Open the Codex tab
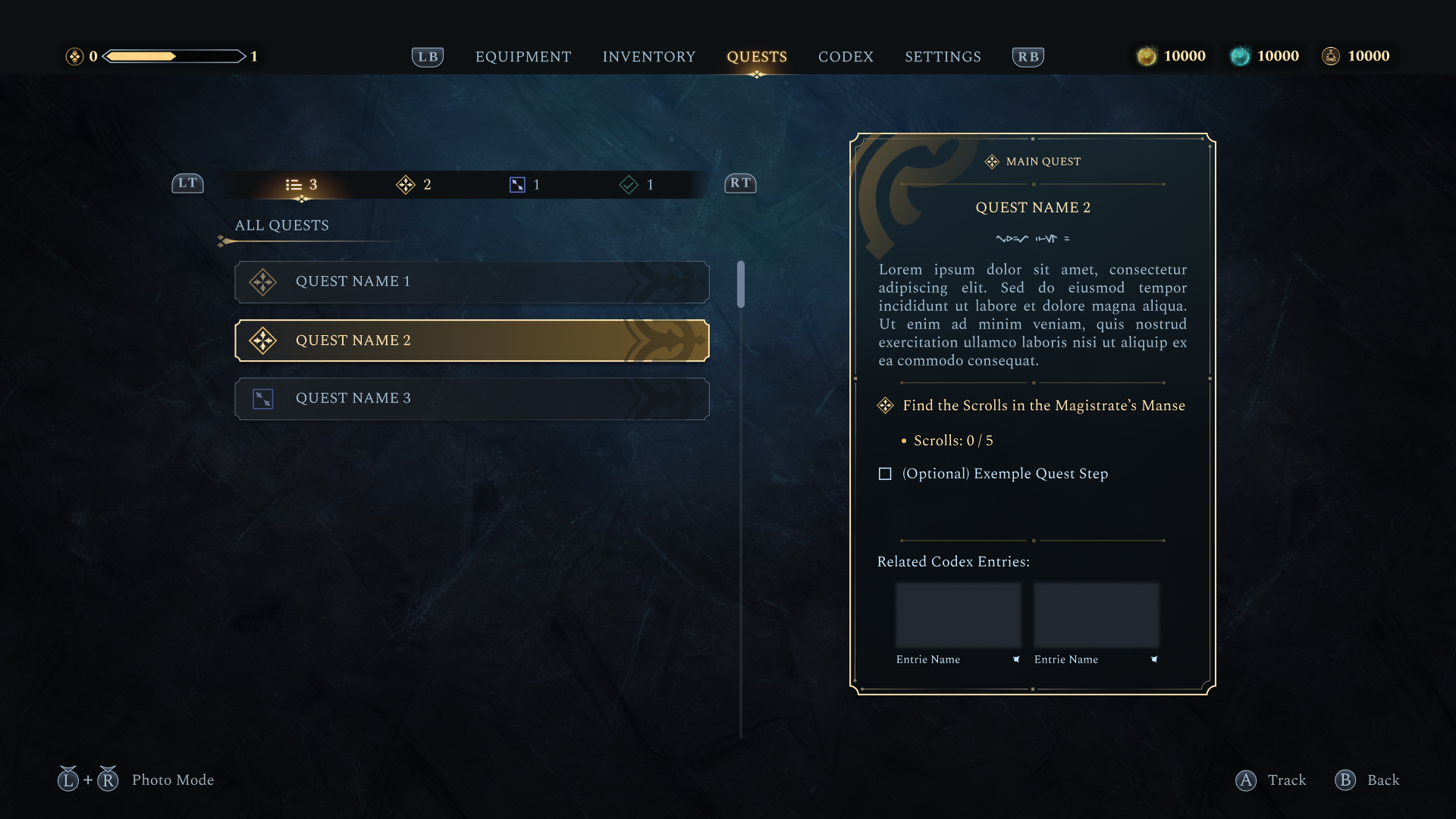This screenshot has width=1456, height=819. point(846,57)
